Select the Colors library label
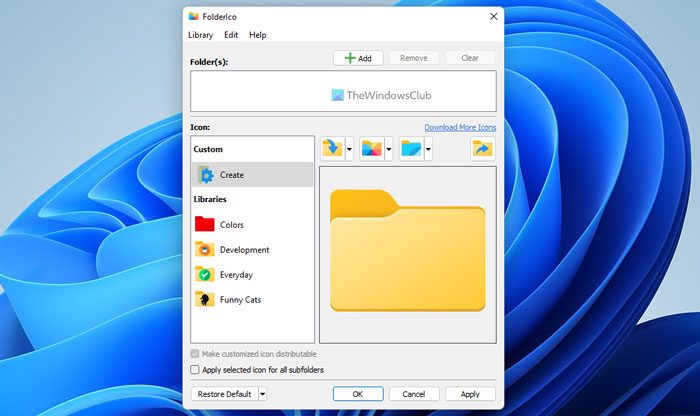 point(232,225)
